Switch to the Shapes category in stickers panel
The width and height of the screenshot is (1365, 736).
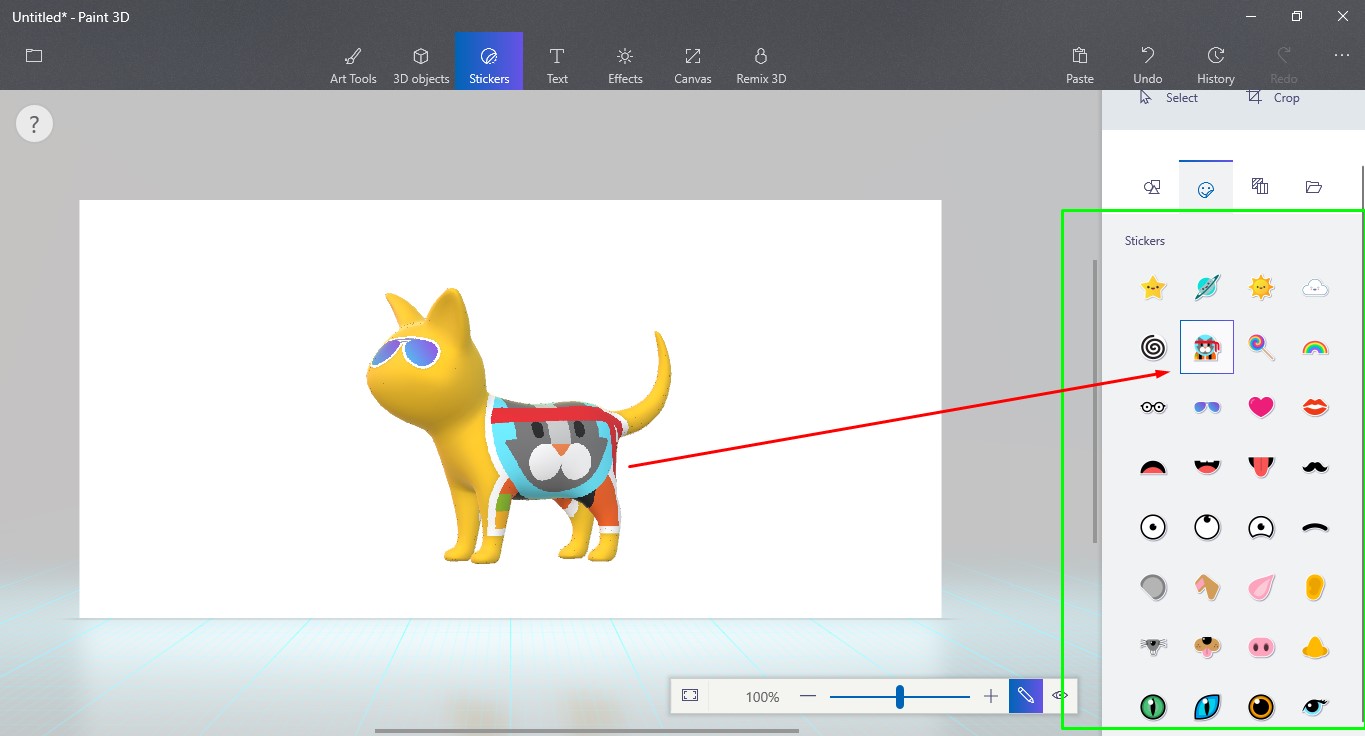[x=1151, y=185]
